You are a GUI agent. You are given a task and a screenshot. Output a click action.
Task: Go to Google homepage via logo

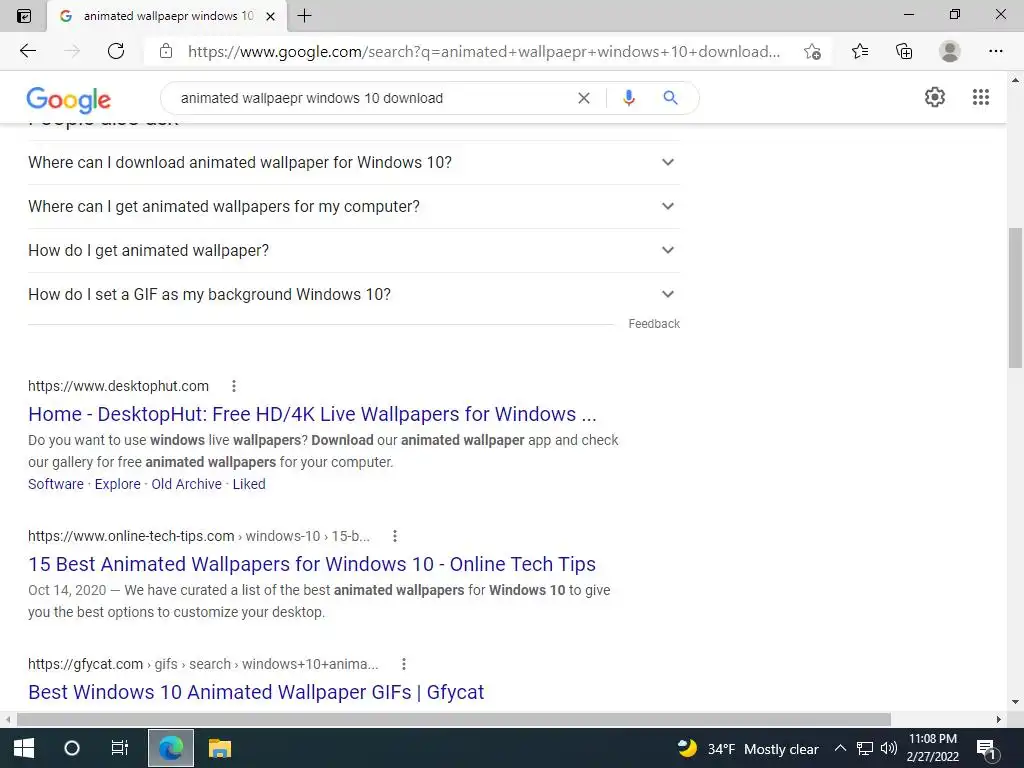[69, 99]
